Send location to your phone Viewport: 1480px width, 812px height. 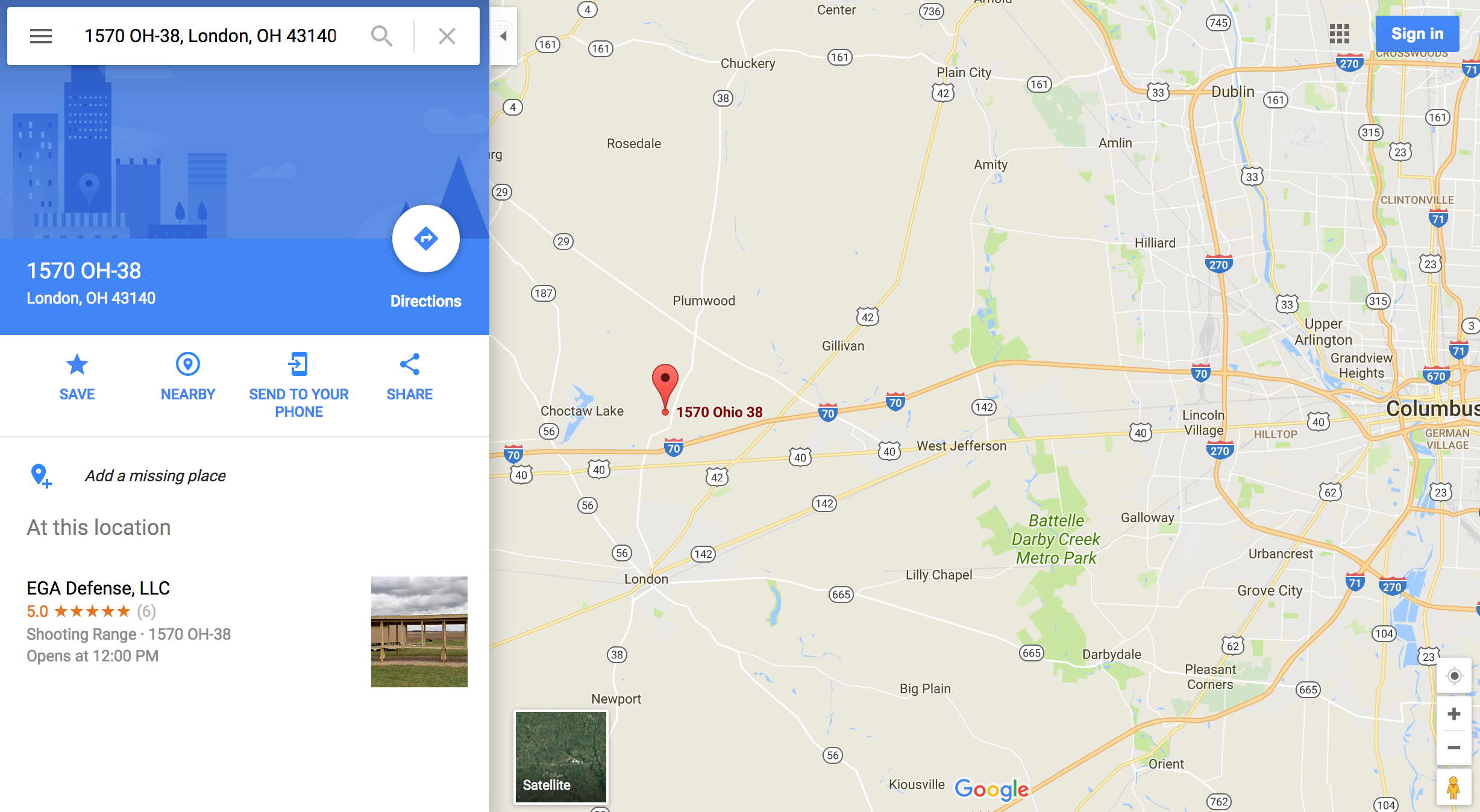coord(299,386)
